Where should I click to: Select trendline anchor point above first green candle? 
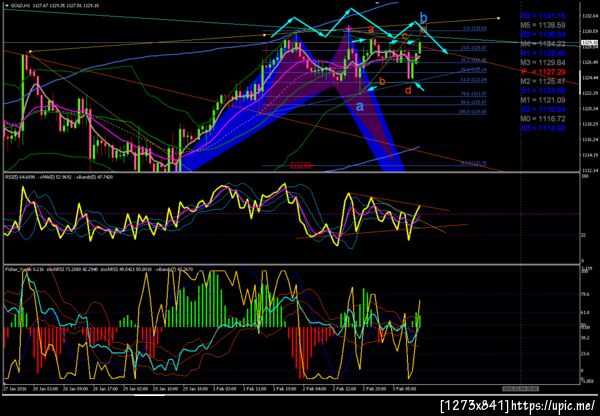pyautogui.click(x=30, y=51)
